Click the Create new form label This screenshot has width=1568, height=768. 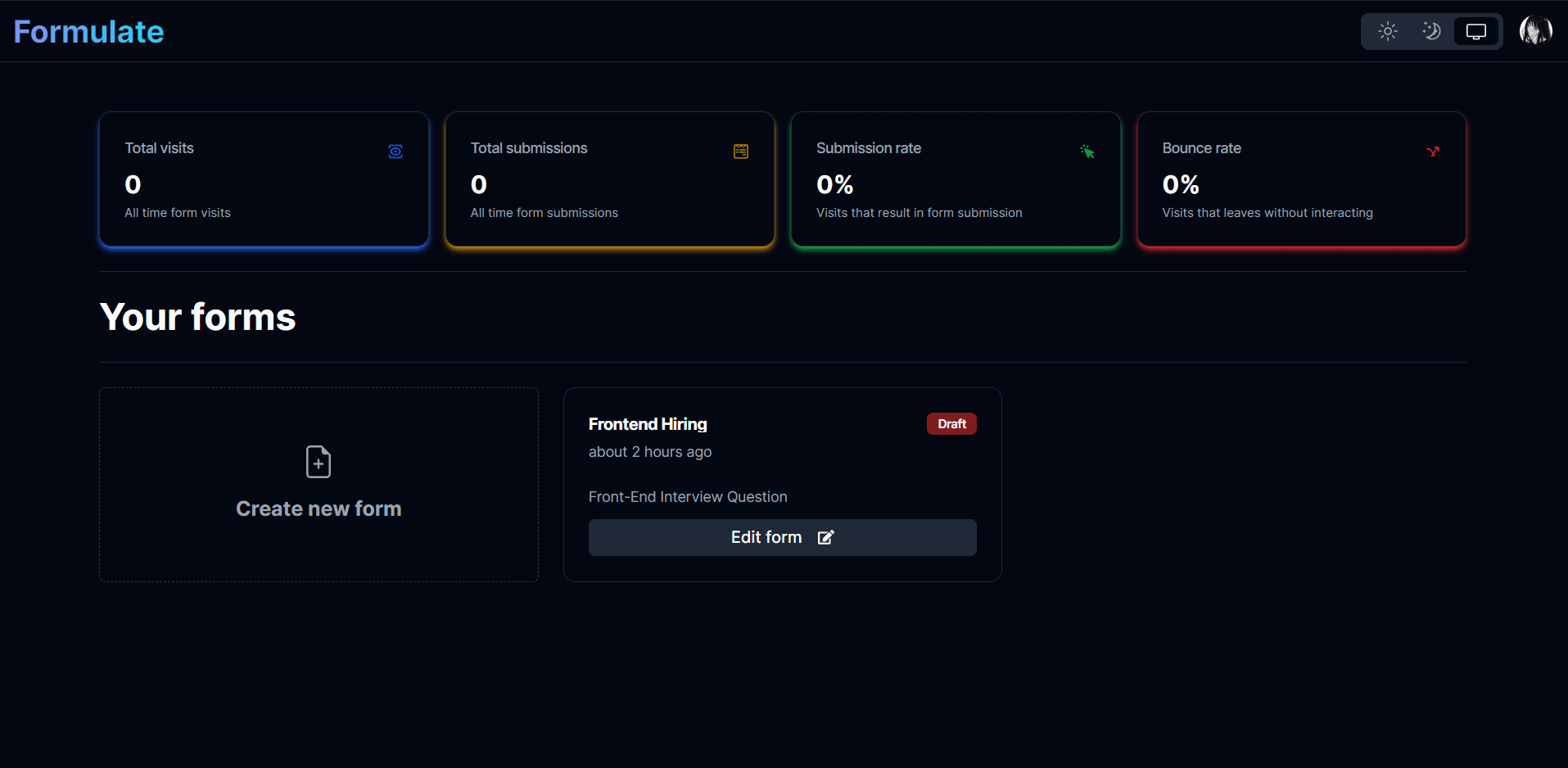[319, 508]
